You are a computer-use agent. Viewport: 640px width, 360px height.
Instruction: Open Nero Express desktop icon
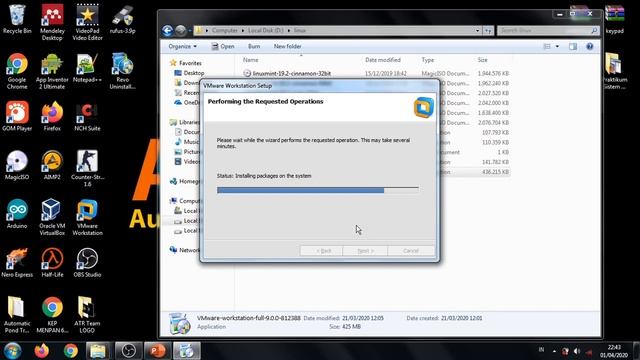pos(17,263)
